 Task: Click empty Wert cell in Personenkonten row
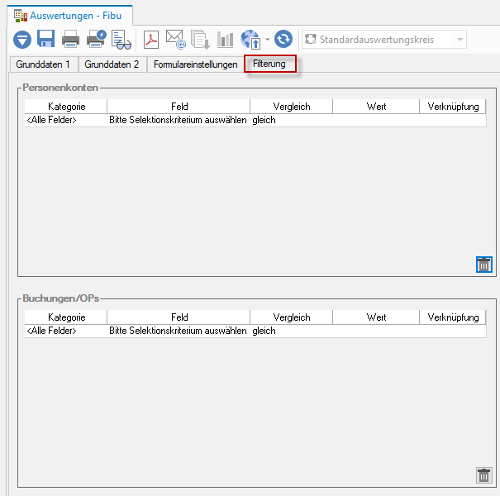[376, 120]
